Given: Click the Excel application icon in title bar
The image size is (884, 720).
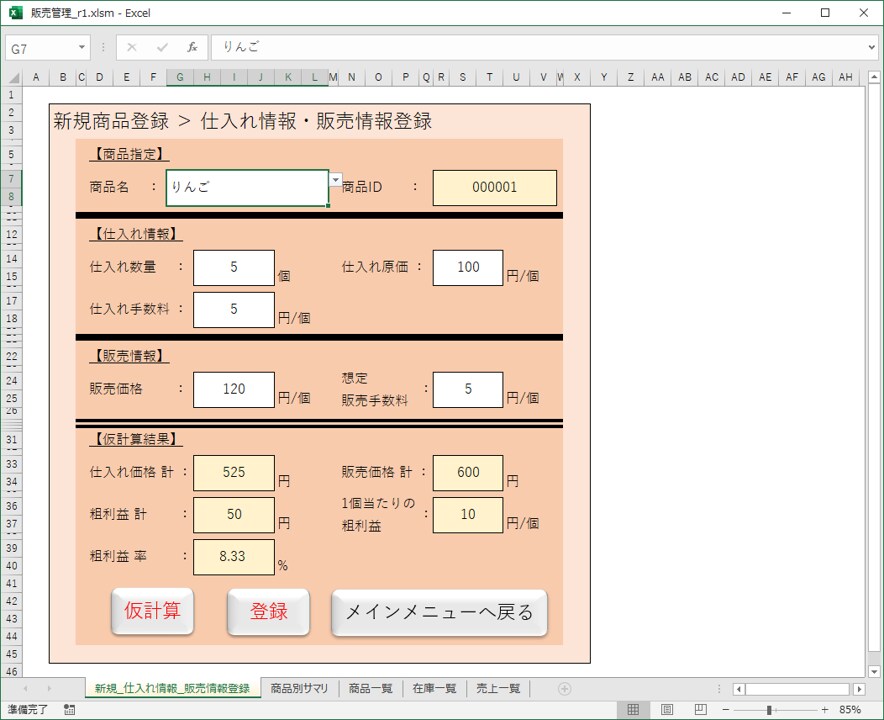Looking at the screenshot, I should pyautogui.click(x=15, y=12).
